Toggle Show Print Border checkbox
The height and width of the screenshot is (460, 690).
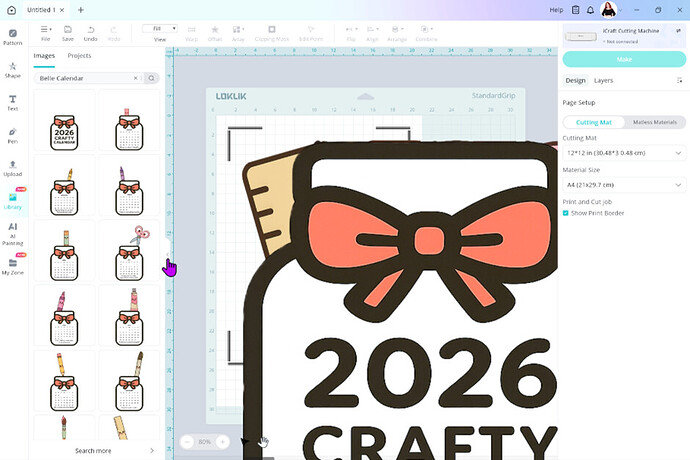coord(566,213)
